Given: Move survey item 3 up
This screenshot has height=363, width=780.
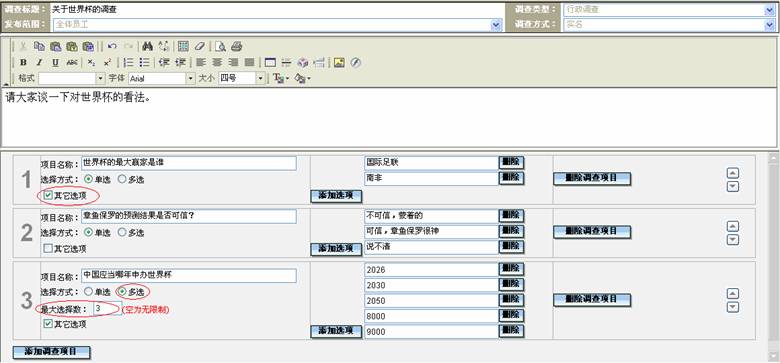Looking at the screenshot, I should click(733, 293).
